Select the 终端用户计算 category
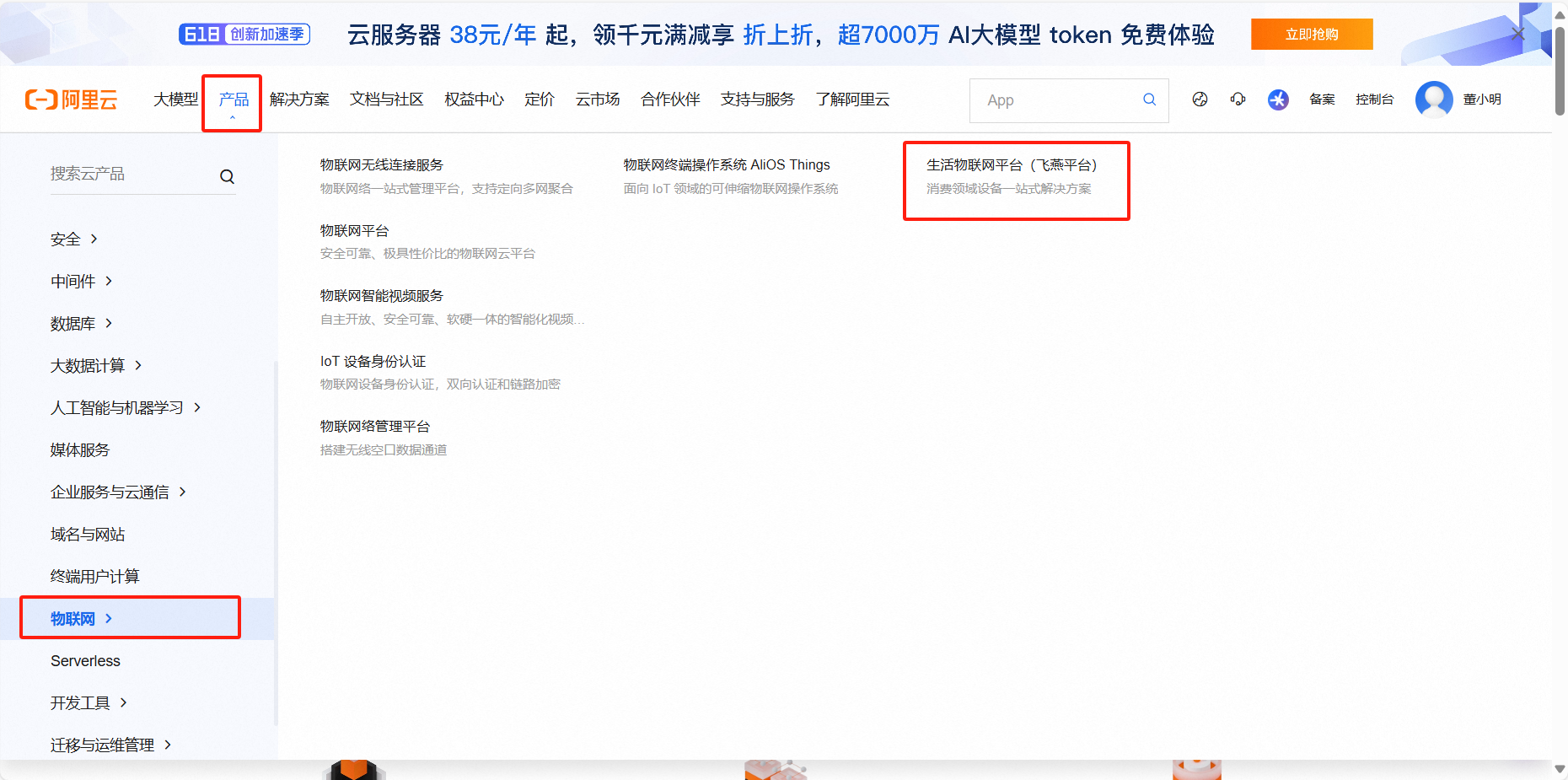Viewport: 1568px width, 780px height. [95, 577]
